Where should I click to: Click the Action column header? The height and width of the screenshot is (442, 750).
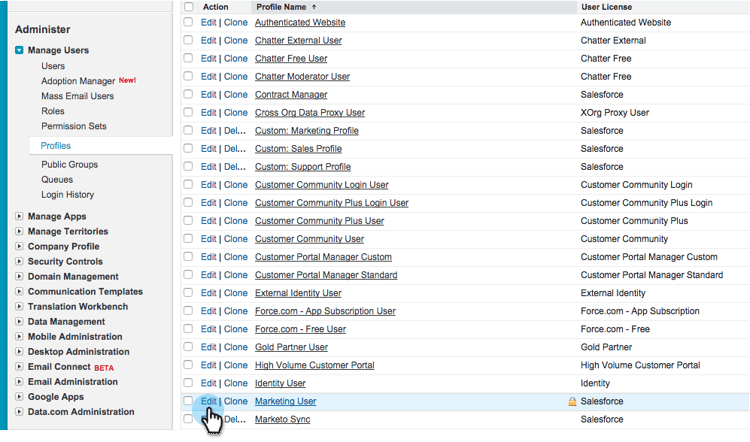pos(215,7)
